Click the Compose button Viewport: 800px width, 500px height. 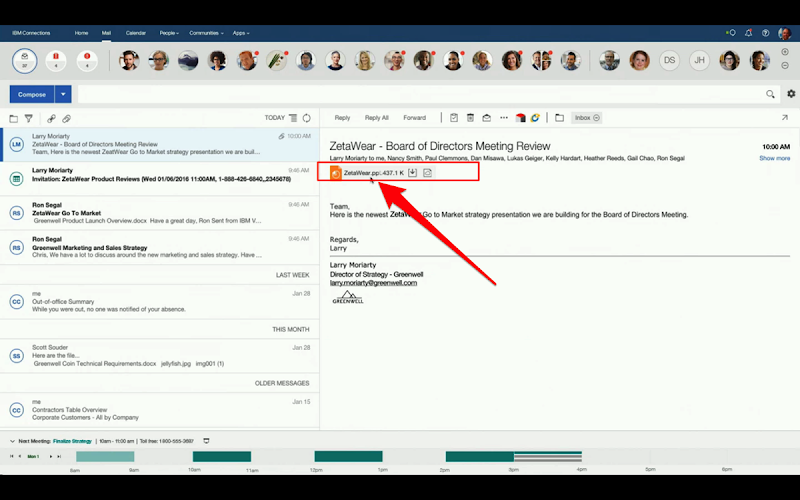(32, 94)
